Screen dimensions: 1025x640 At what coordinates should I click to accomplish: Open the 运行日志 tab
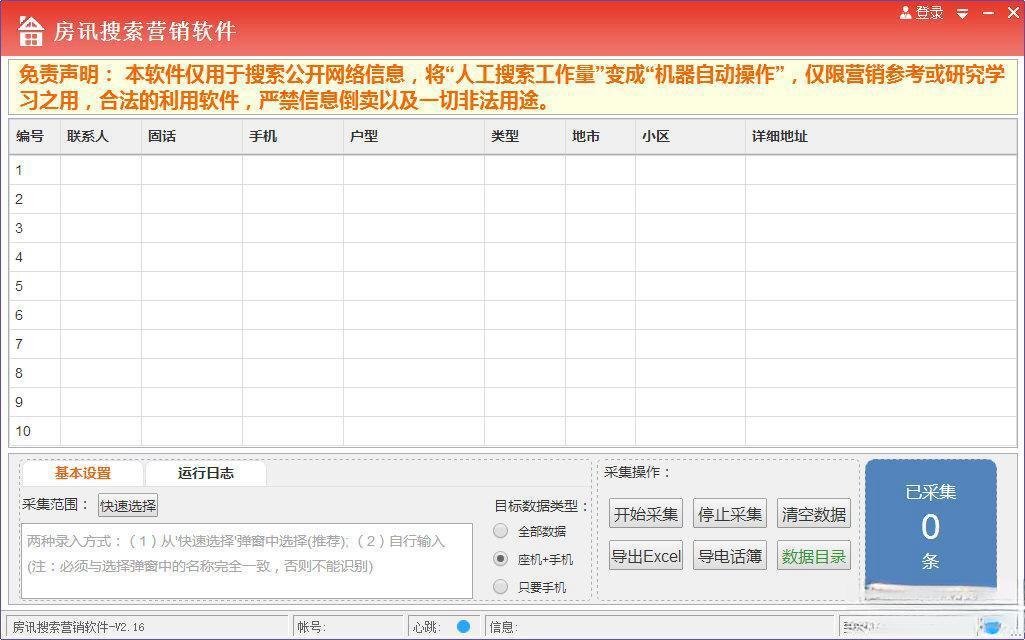pyautogui.click(x=206, y=473)
